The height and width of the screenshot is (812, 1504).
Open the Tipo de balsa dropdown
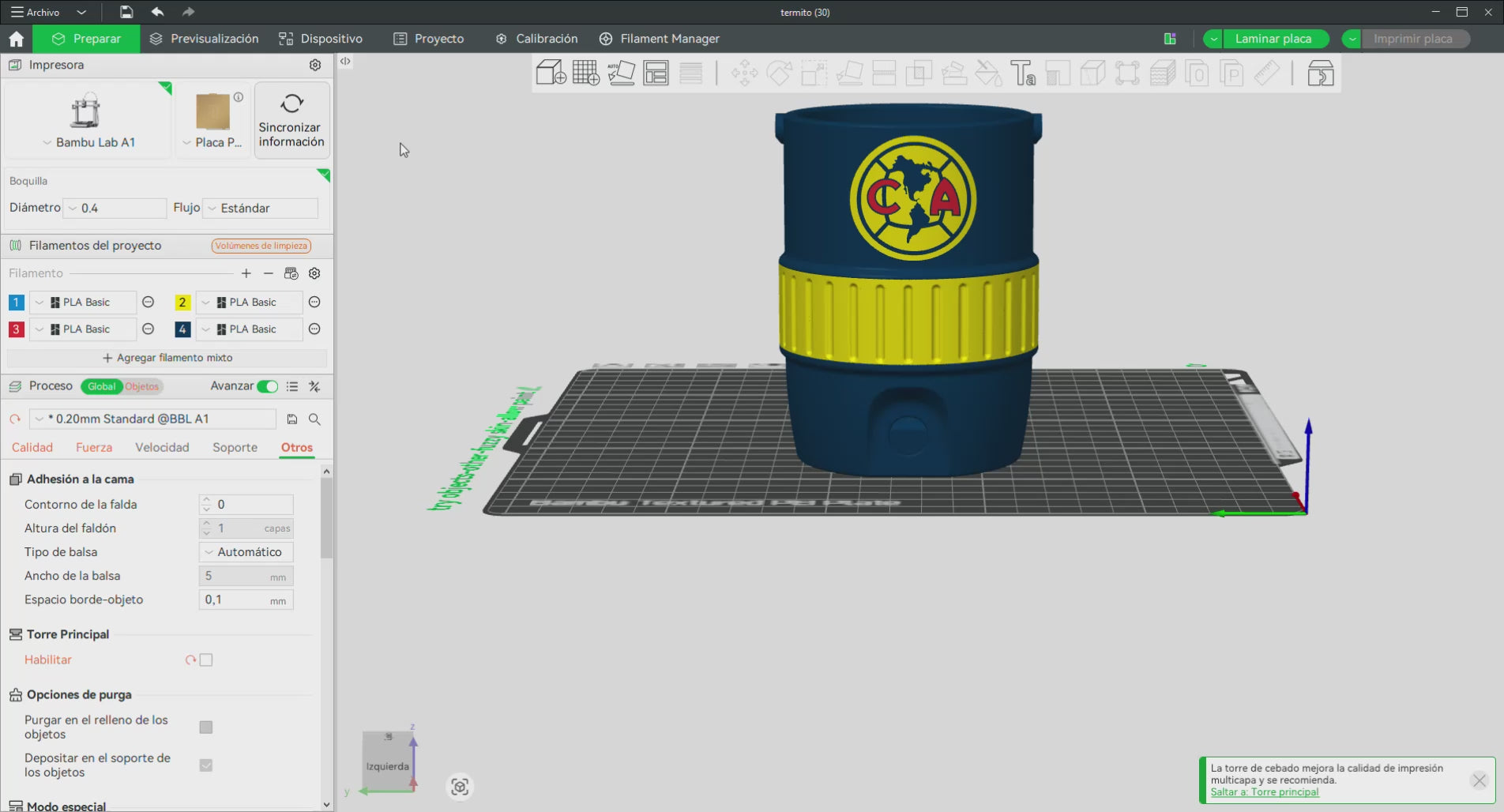click(246, 552)
